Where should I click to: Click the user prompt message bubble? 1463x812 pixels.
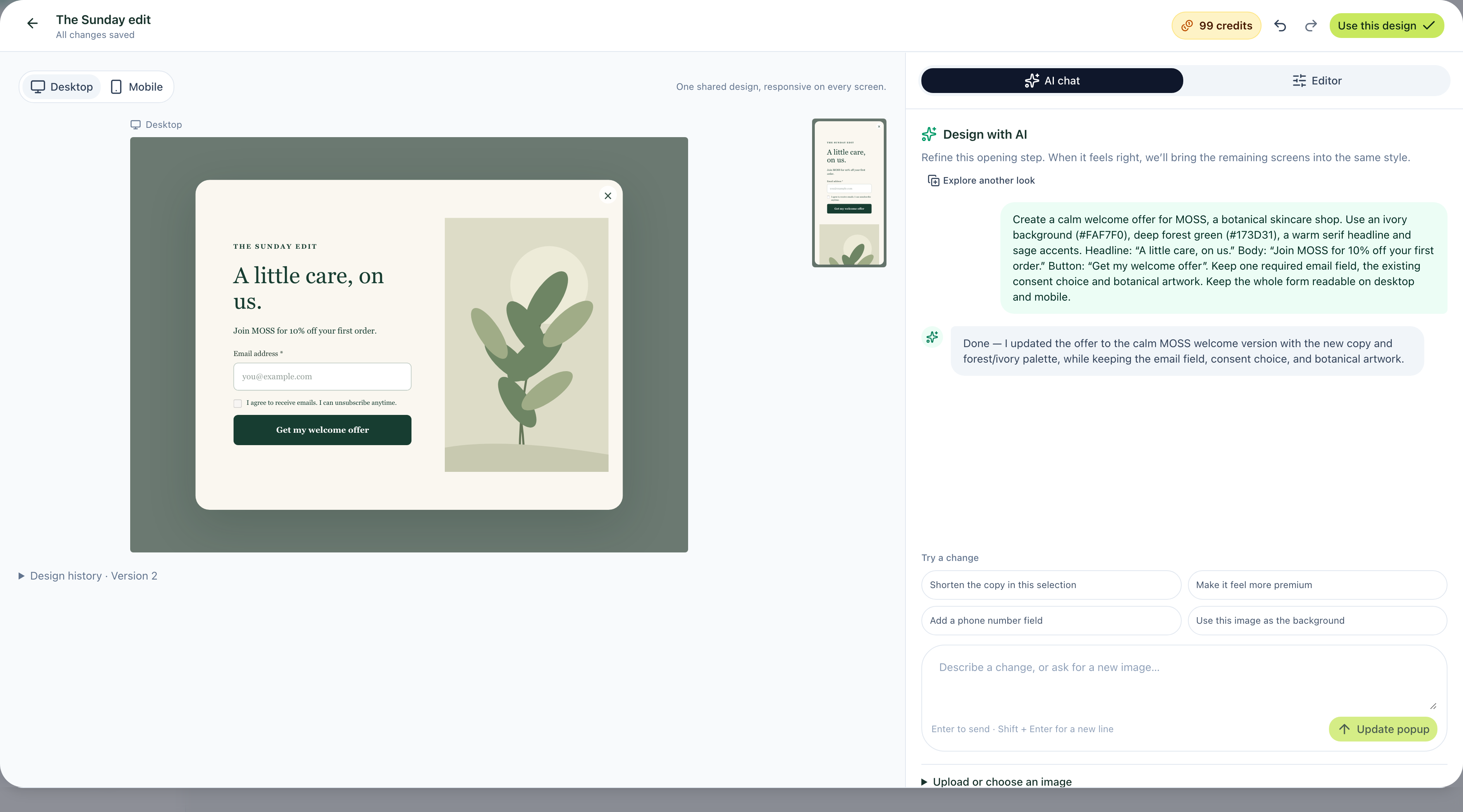[x=1223, y=258]
